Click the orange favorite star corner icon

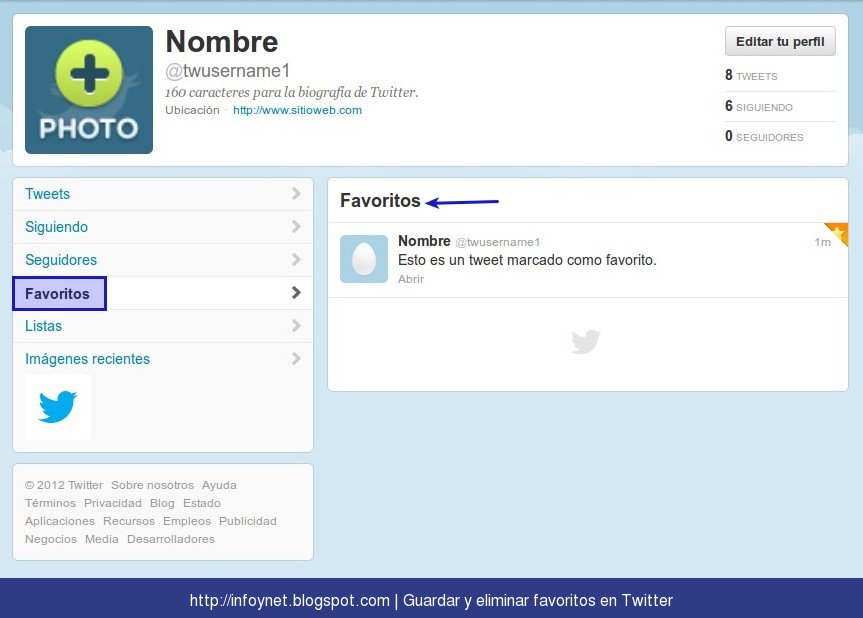point(837,233)
